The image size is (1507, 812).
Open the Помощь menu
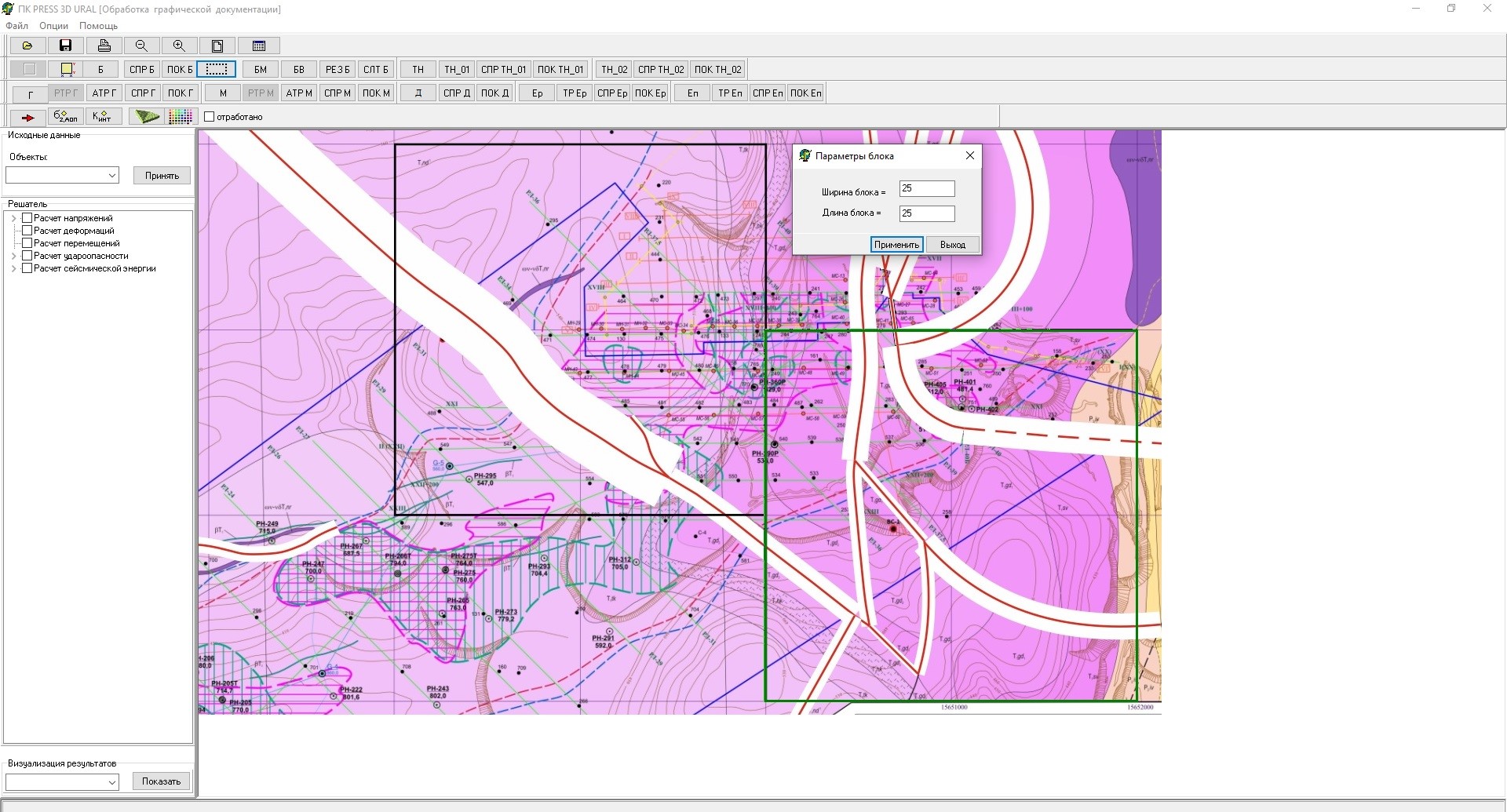(98, 25)
